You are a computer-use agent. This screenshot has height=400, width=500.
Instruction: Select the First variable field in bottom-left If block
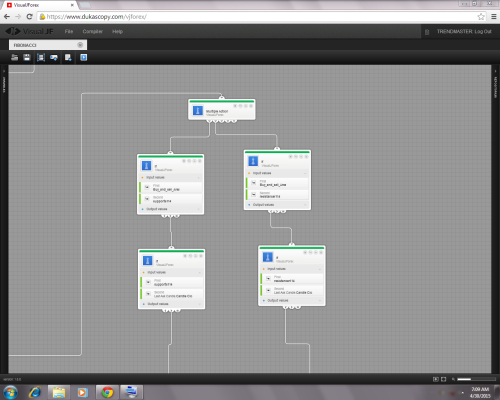[x=171, y=282]
